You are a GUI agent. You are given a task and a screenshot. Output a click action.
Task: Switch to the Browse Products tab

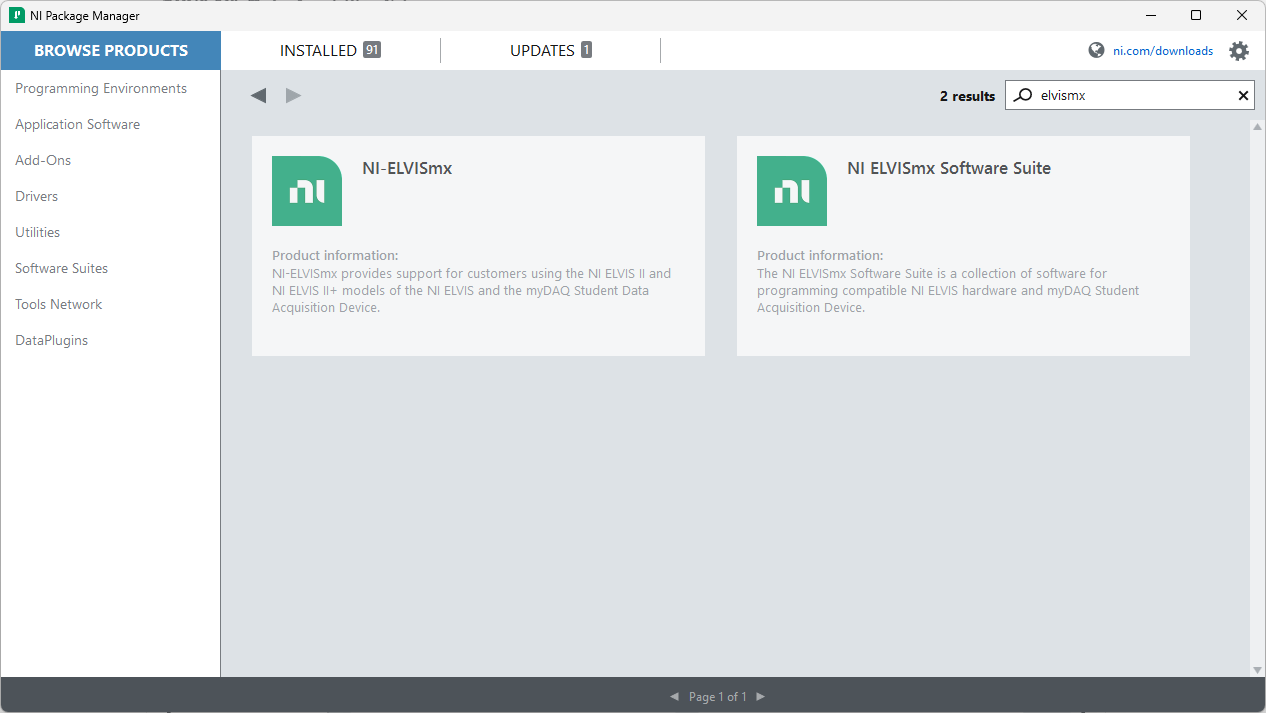click(x=111, y=50)
